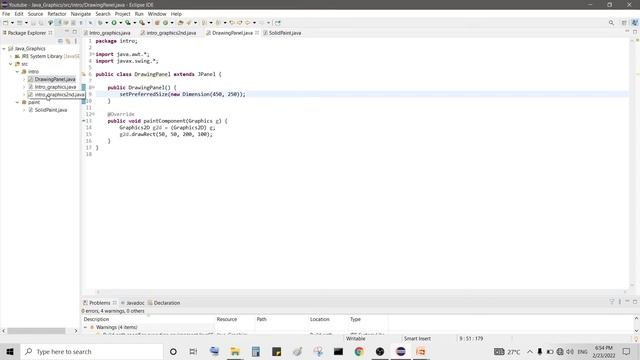Click the Type here to search box
Viewport: 640px width, 360px height.
pos(92,351)
